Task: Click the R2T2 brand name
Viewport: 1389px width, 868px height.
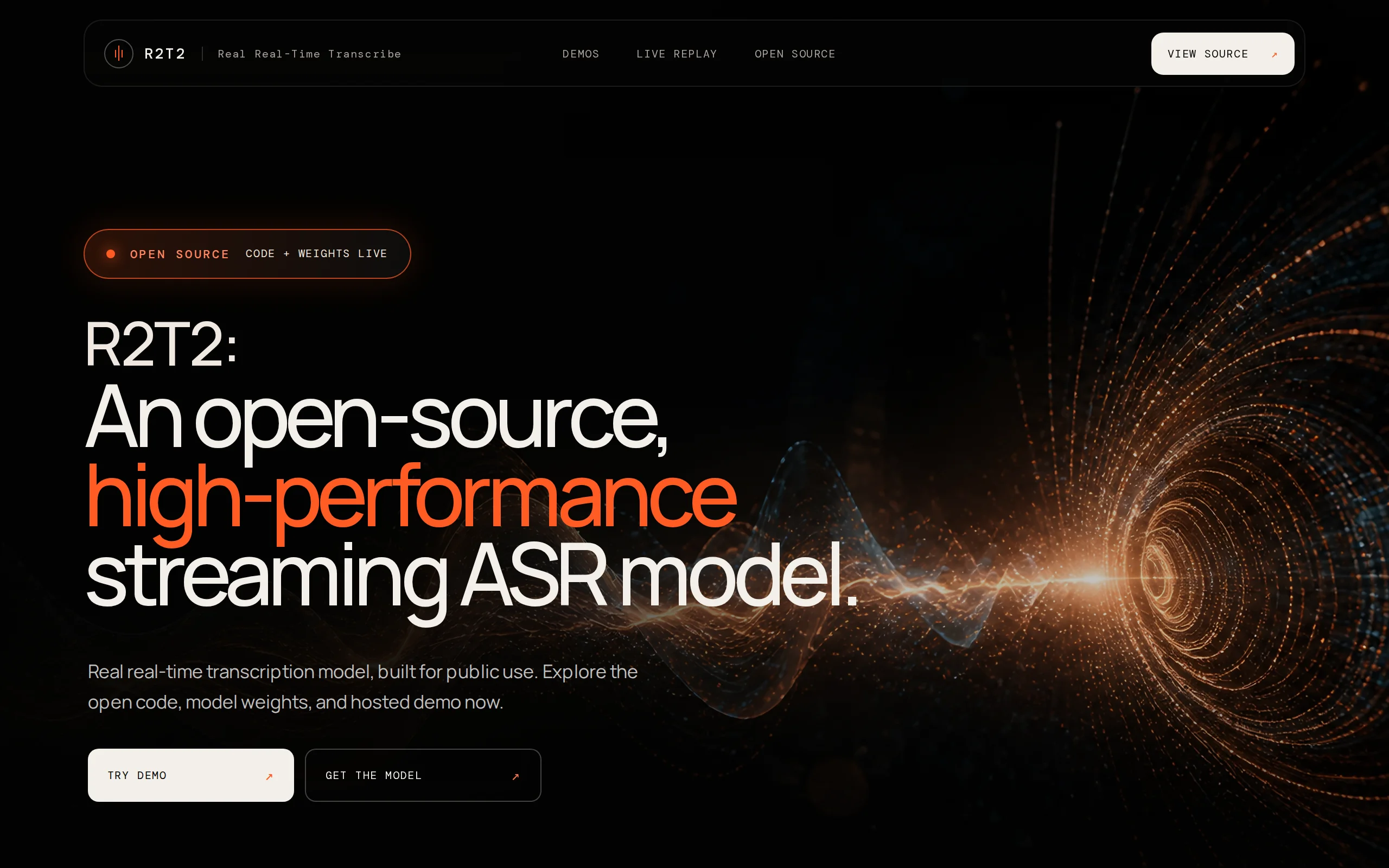Action: tap(165, 54)
